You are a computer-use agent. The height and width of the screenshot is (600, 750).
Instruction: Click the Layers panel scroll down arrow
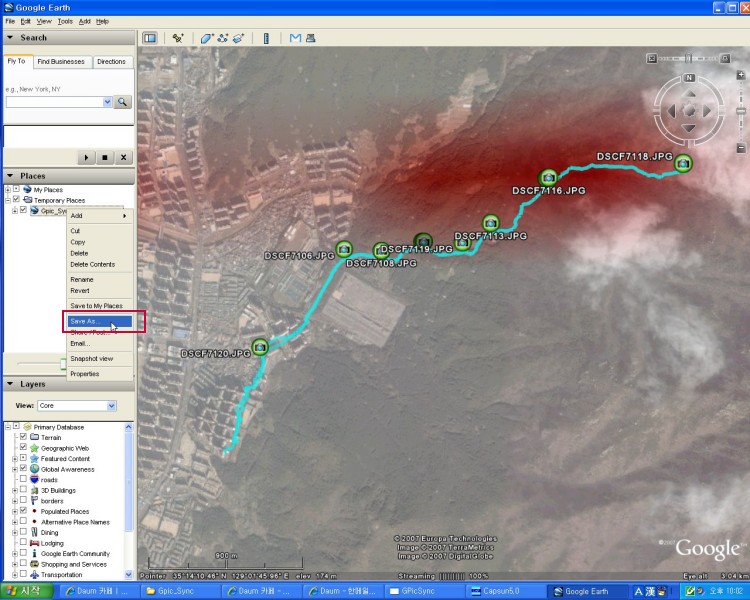pyautogui.click(x=129, y=574)
